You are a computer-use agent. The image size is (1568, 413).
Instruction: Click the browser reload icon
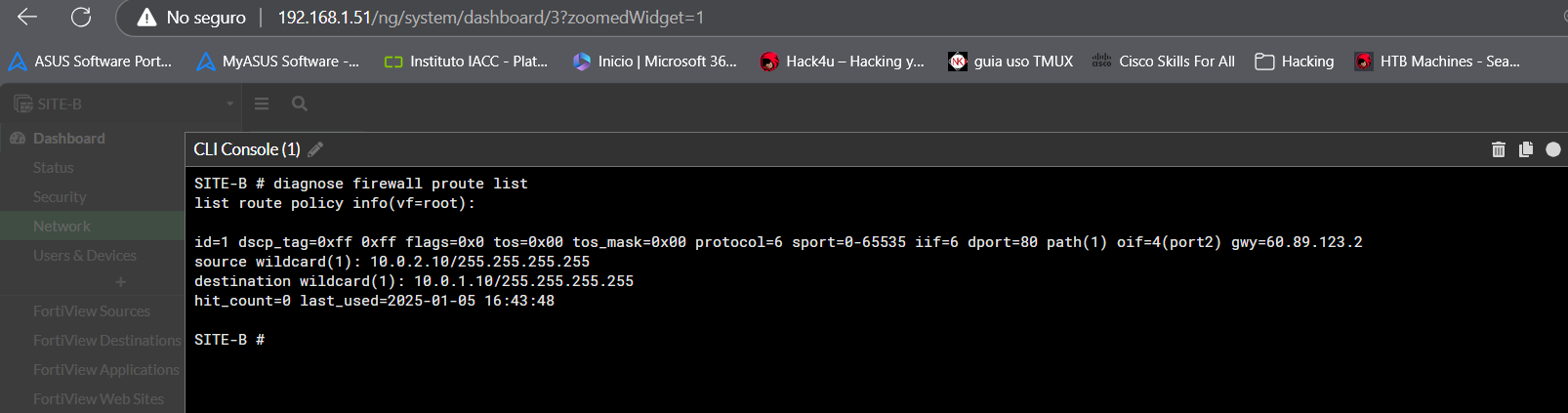click(81, 17)
